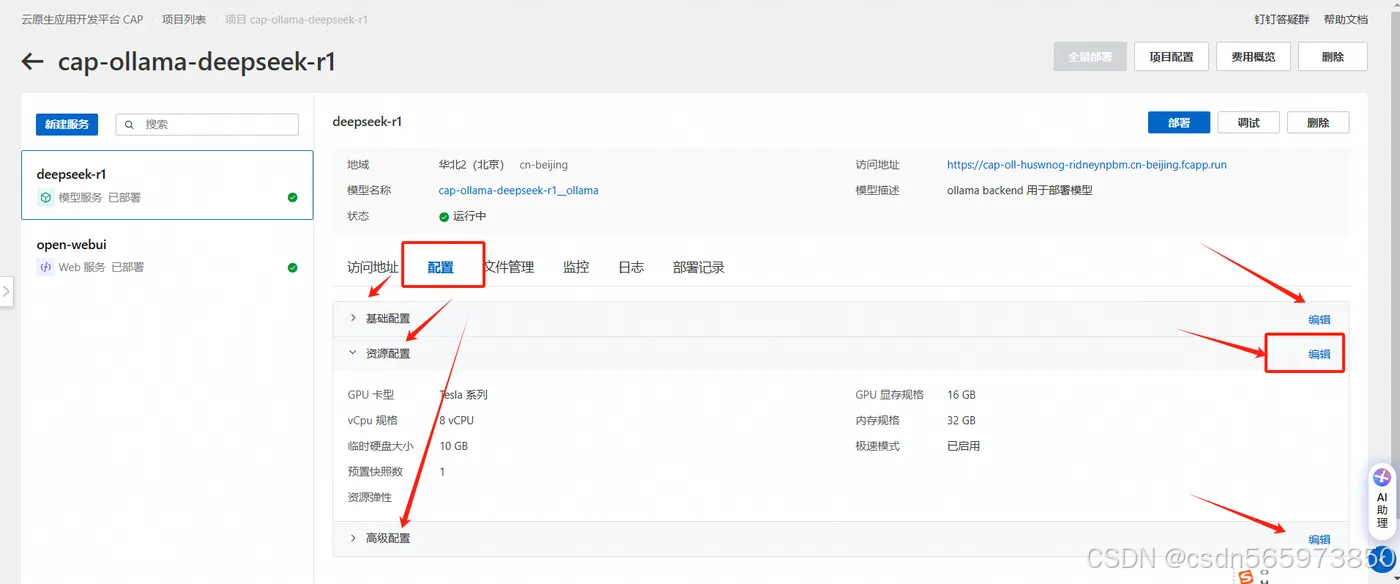The width and height of the screenshot is (1400, 584).
Task: Click the cn-beijing region text
Action: pyautogui.click(x=544, y=165)
